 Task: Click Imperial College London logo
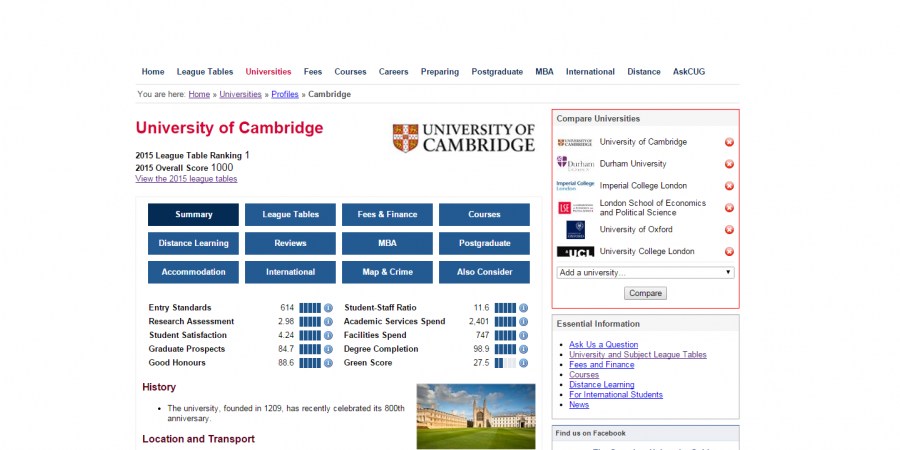575,186
